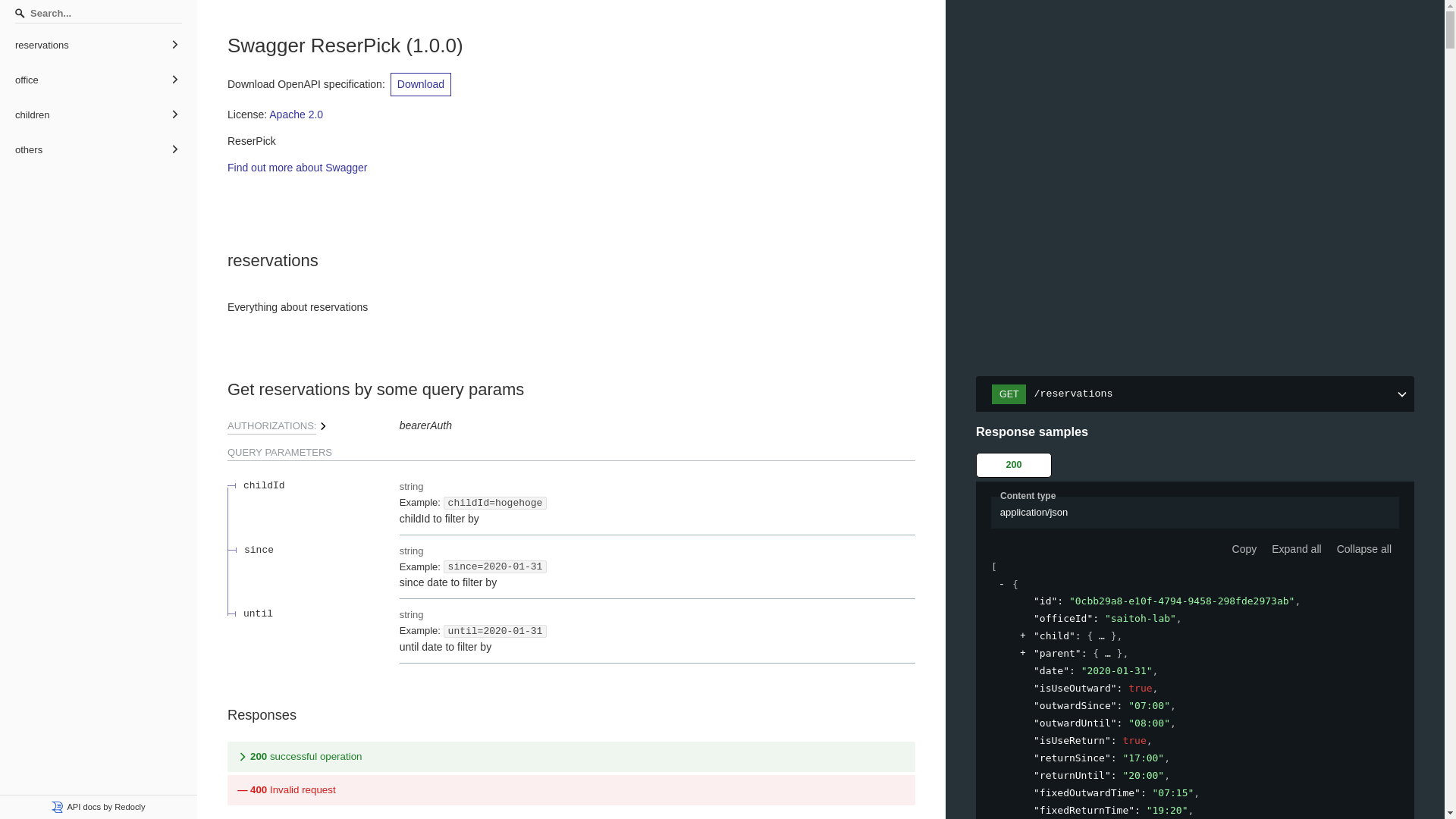Click the Swagger ReserPick (1.0.0) title
The height and width of the screenshot is (819, 1456).
(345, 45)
